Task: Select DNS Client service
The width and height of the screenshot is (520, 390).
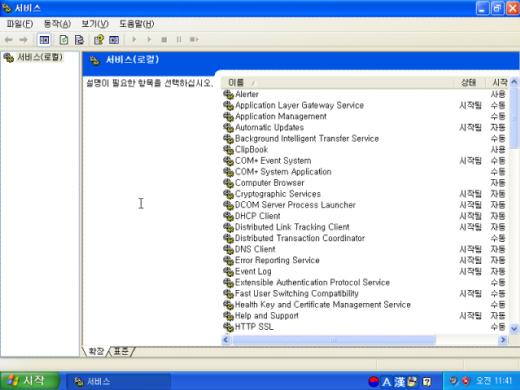Action: tap(255, 249)
